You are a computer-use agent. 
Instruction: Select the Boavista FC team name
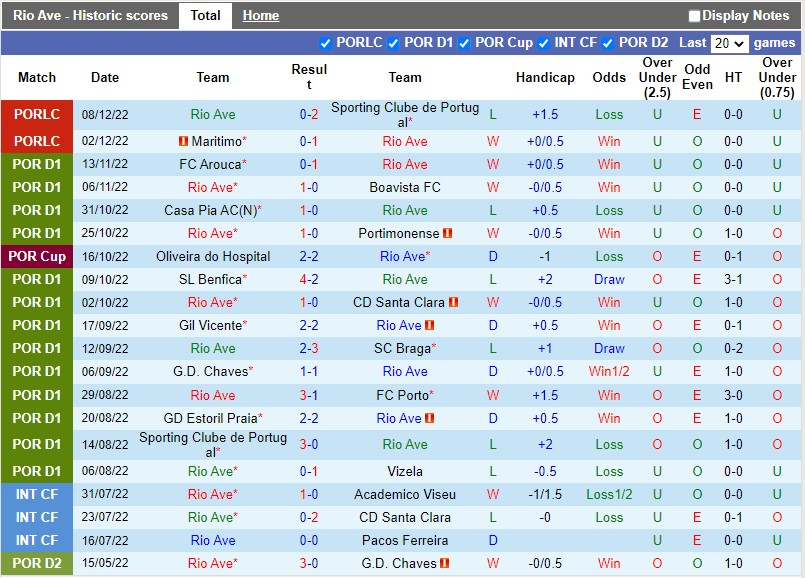point(405,187)
